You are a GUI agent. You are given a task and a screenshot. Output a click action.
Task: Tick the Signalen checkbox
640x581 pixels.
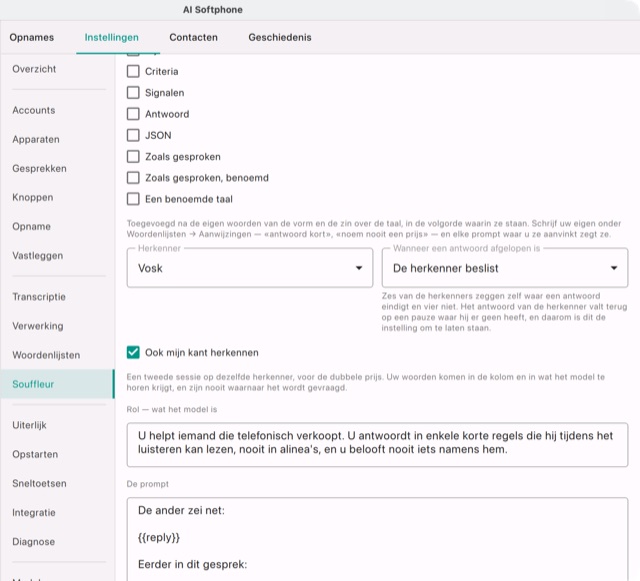[x=133, y=93]
